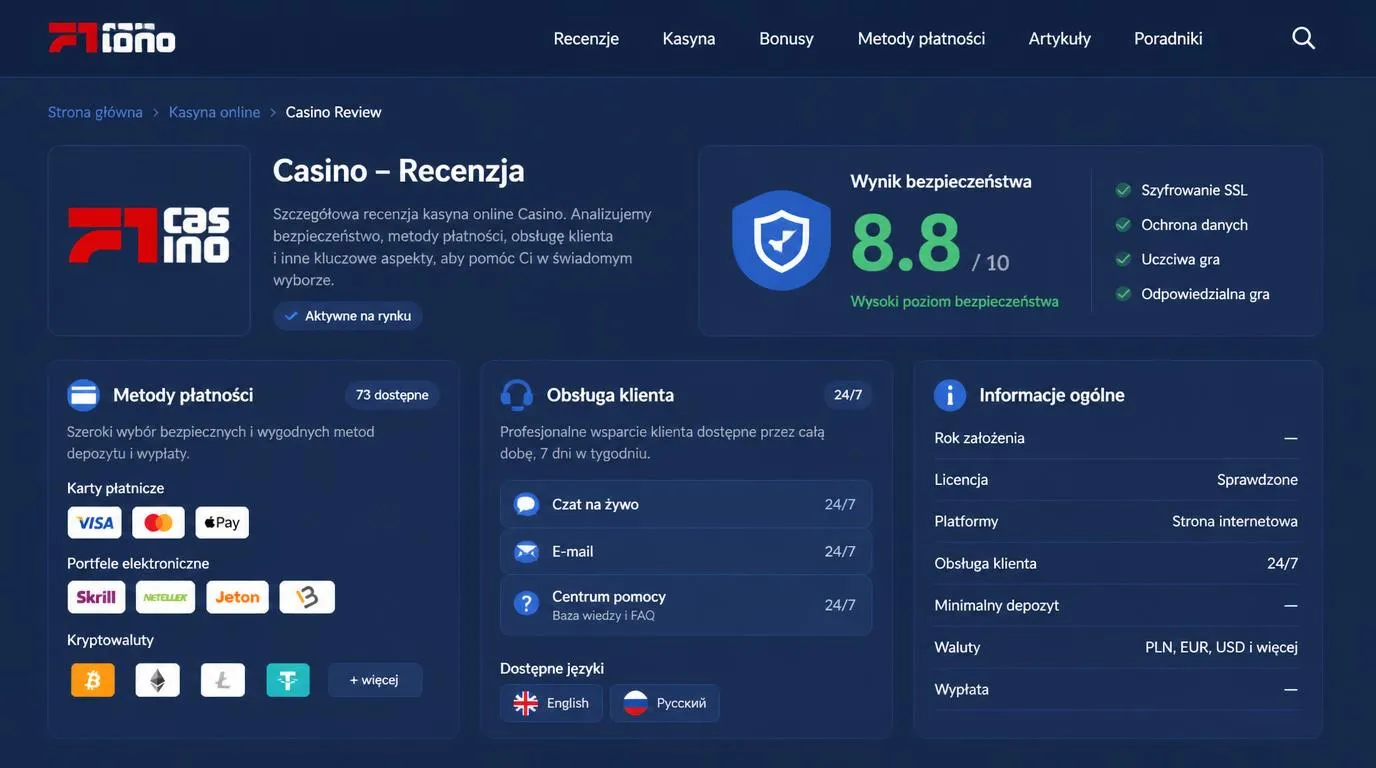
Task: Click the site logo in header
Action: pyautogui.click(x=112, y=38)
